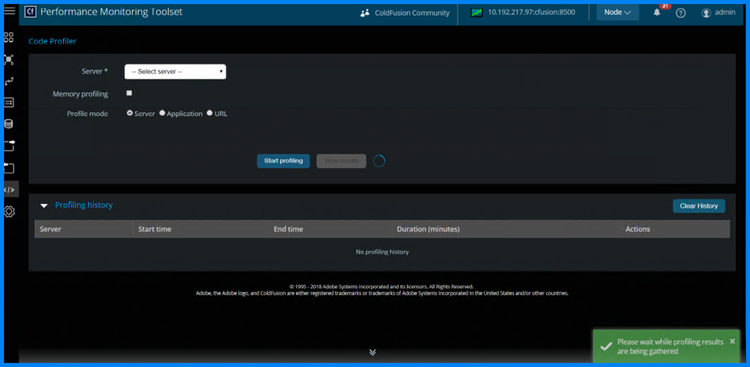Enable the Memory profiling checkbox
Screen dimensions: 750x367
(129, 93)
